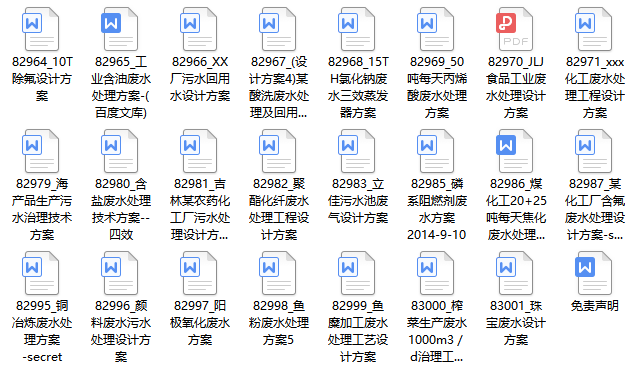Click file name '82971_xxx化工废水处理工程设计方案'
This screenshot has width=633, height=371.
(595, 87)
